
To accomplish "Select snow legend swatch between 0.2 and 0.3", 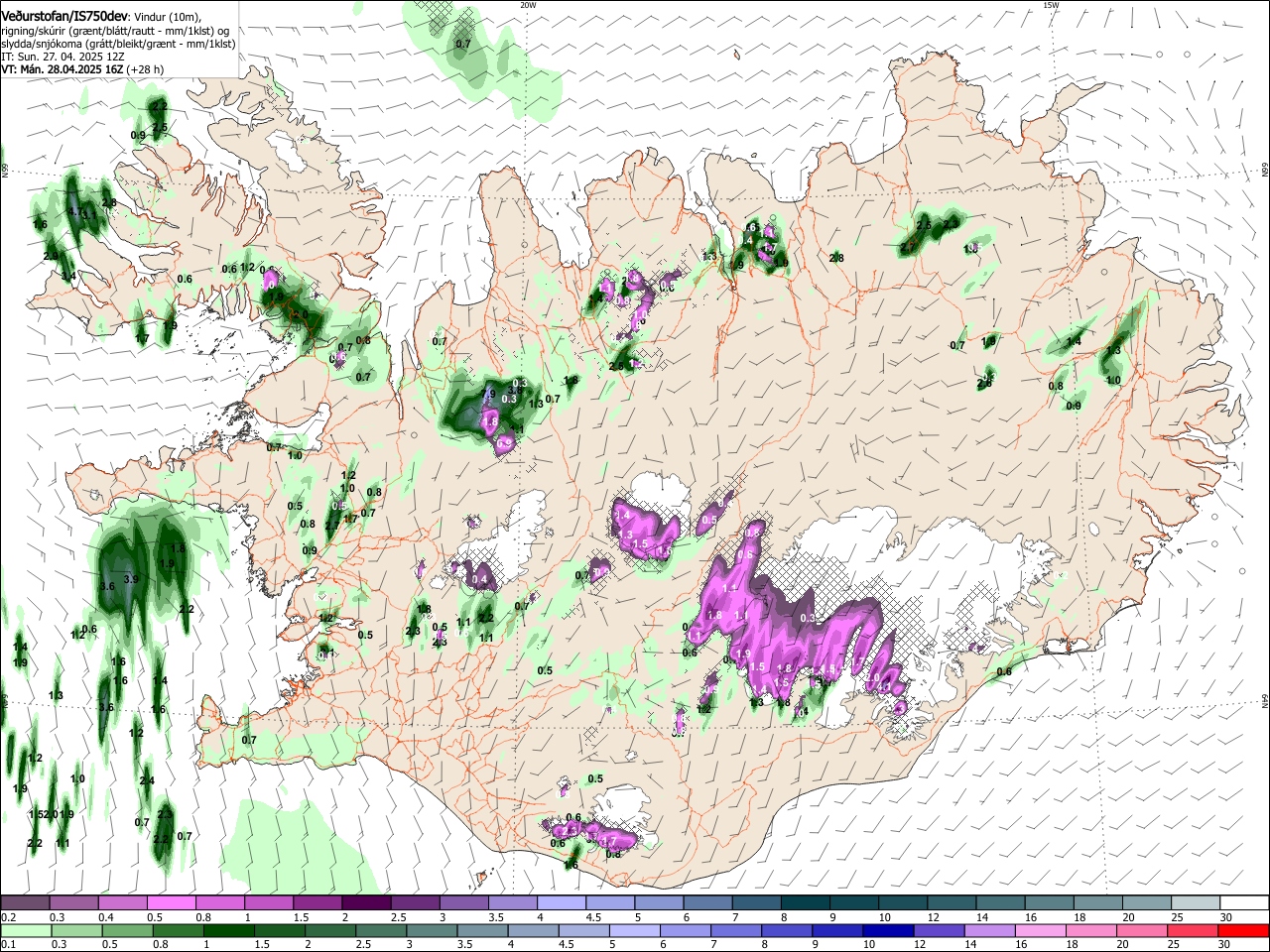I will (x=25, y=903).
